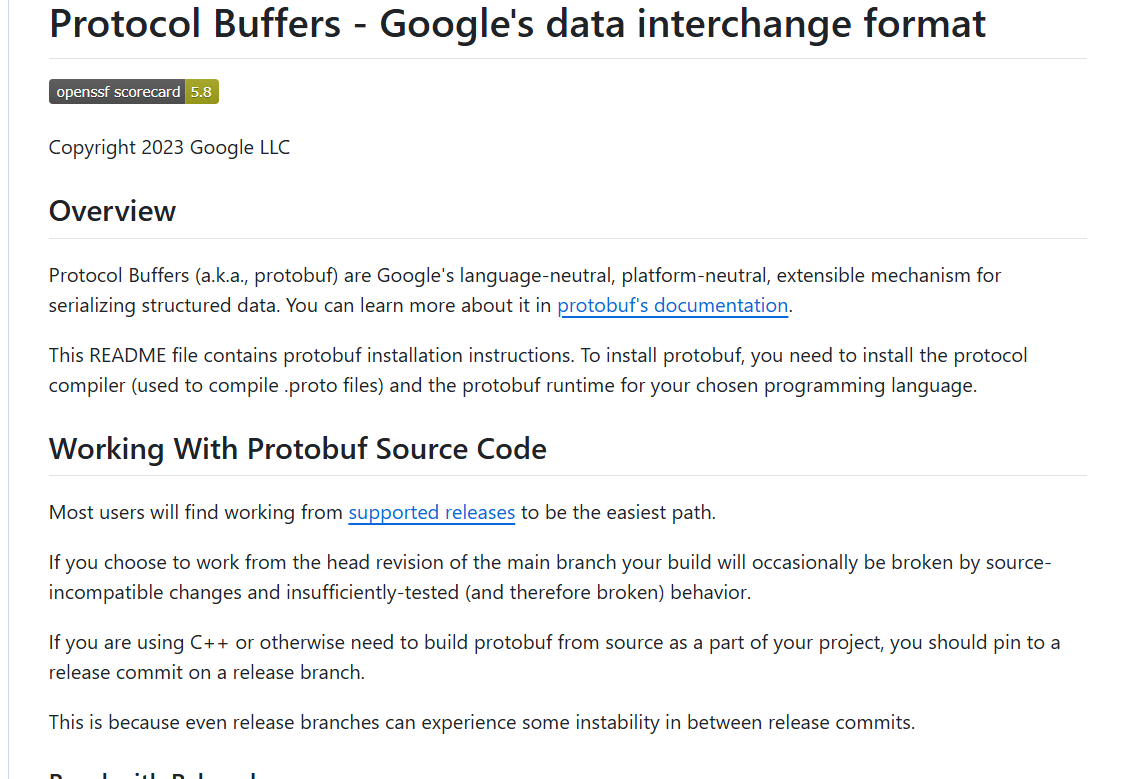
Task: Click "Protocol Buffers" in the main title
Action: (x=194, y=24)
